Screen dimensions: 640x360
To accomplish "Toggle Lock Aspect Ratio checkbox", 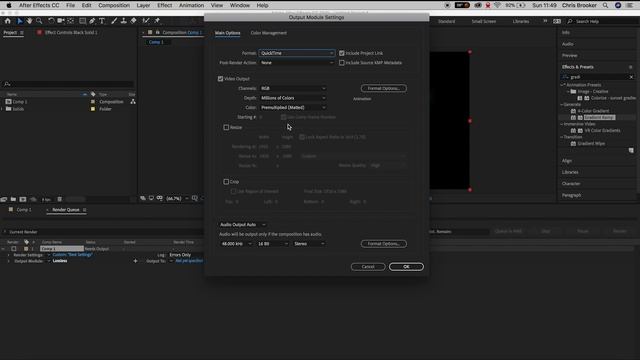I will point(302,137).
